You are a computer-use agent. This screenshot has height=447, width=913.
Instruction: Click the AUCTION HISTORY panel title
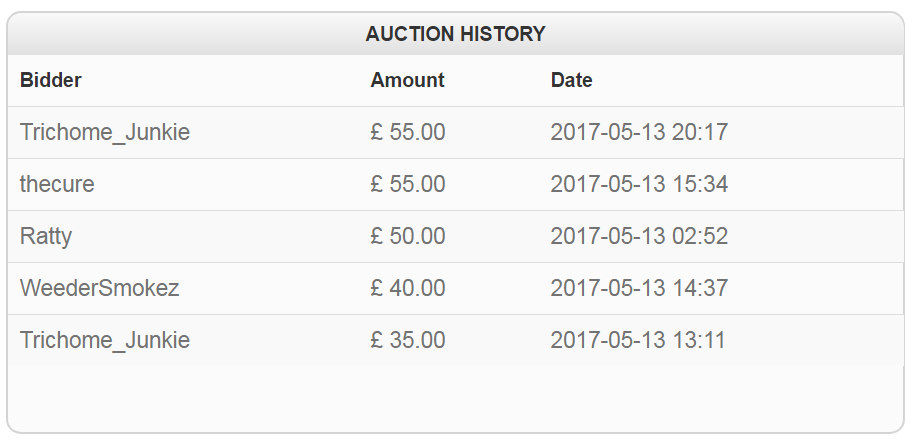[455, 34]
